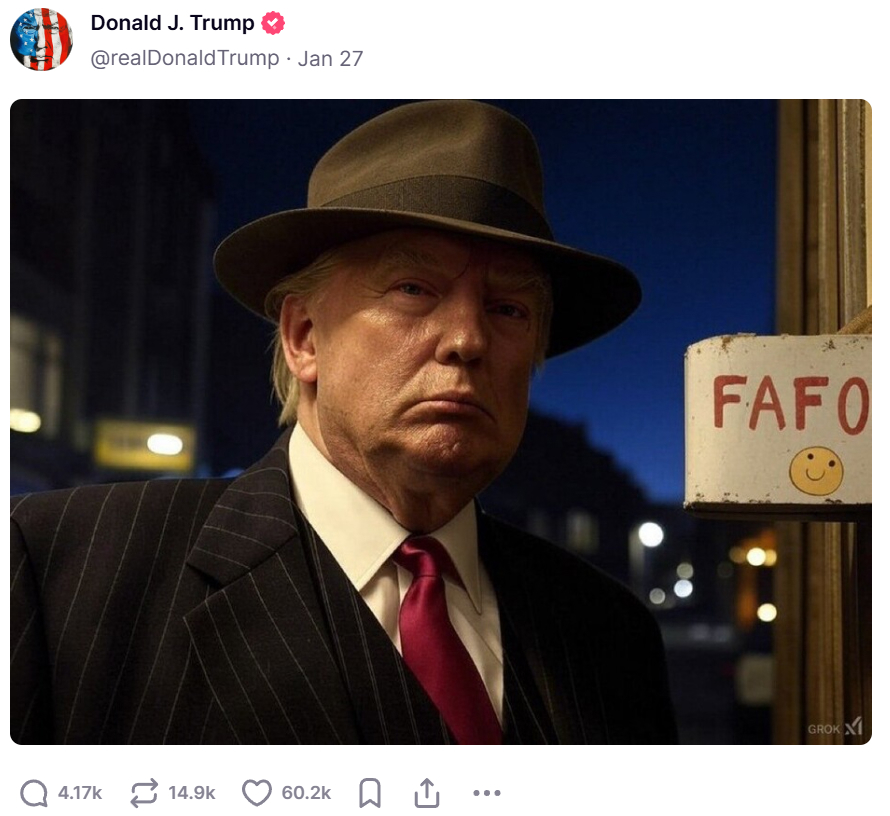
Task: Like the post with the heart icon
Action: [257, 793]
